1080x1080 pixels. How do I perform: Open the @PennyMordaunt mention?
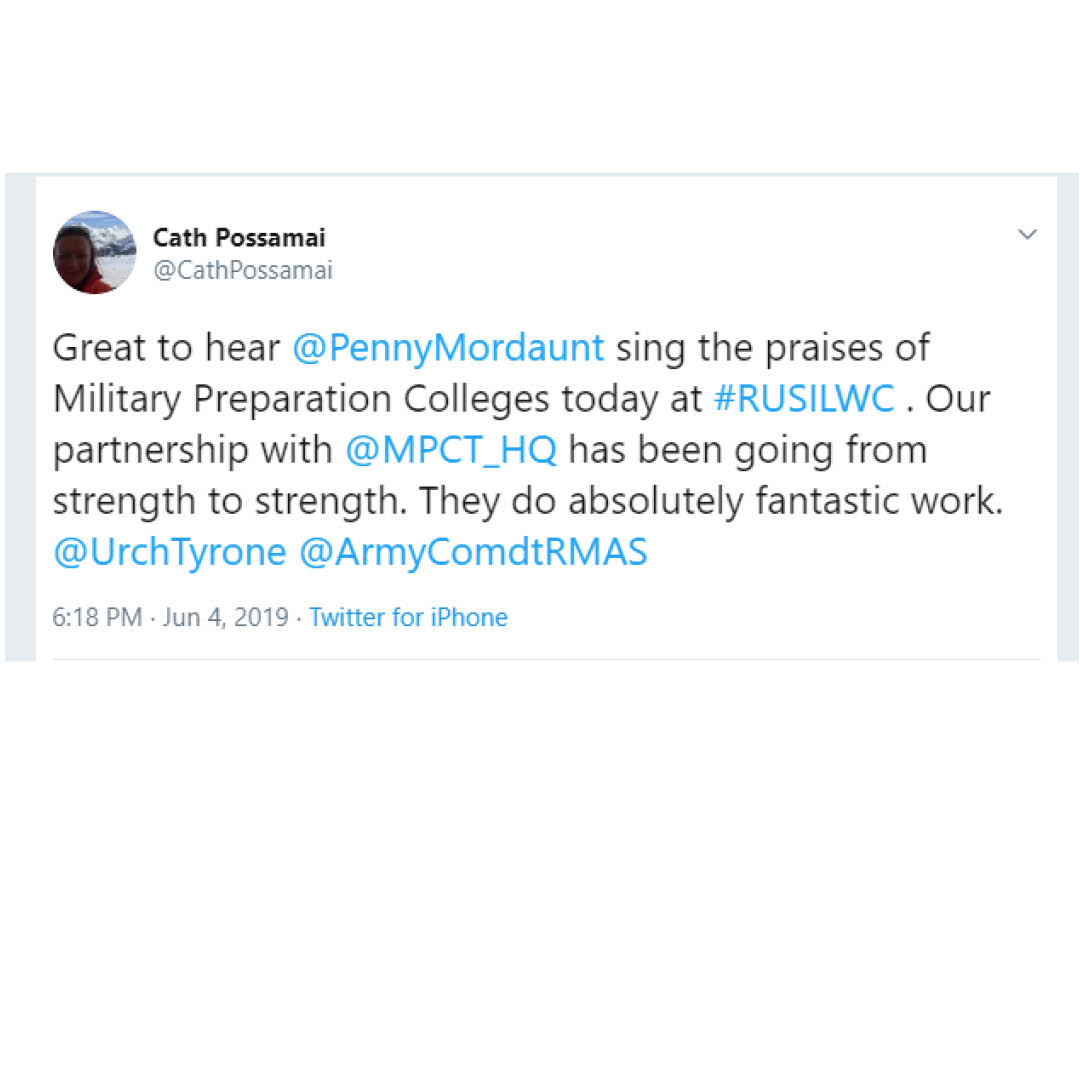click(448, 347)
